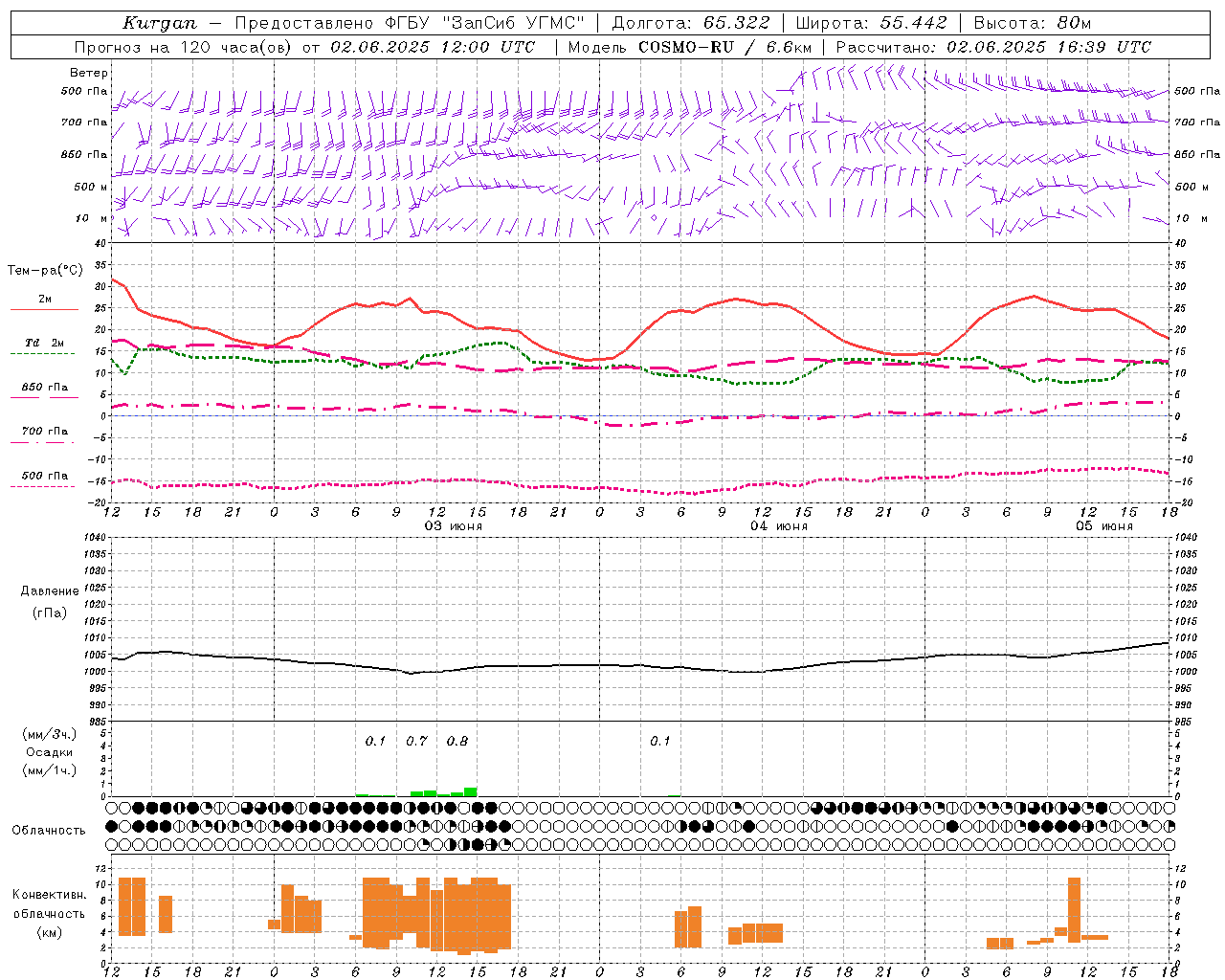
Task: Click the Модель COSMO-RU / 6.6км label
Action: point(689,47)
